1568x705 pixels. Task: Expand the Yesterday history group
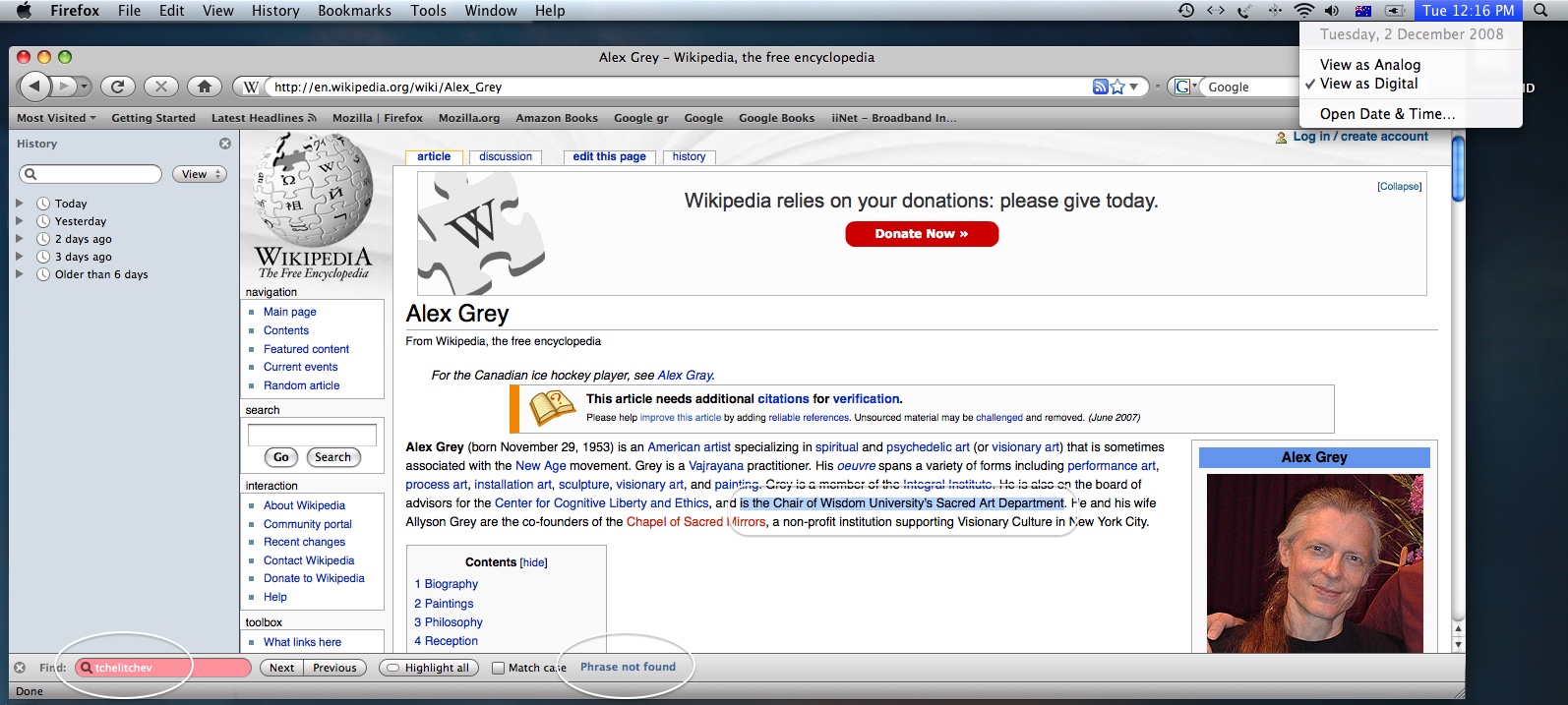[19, 221]
